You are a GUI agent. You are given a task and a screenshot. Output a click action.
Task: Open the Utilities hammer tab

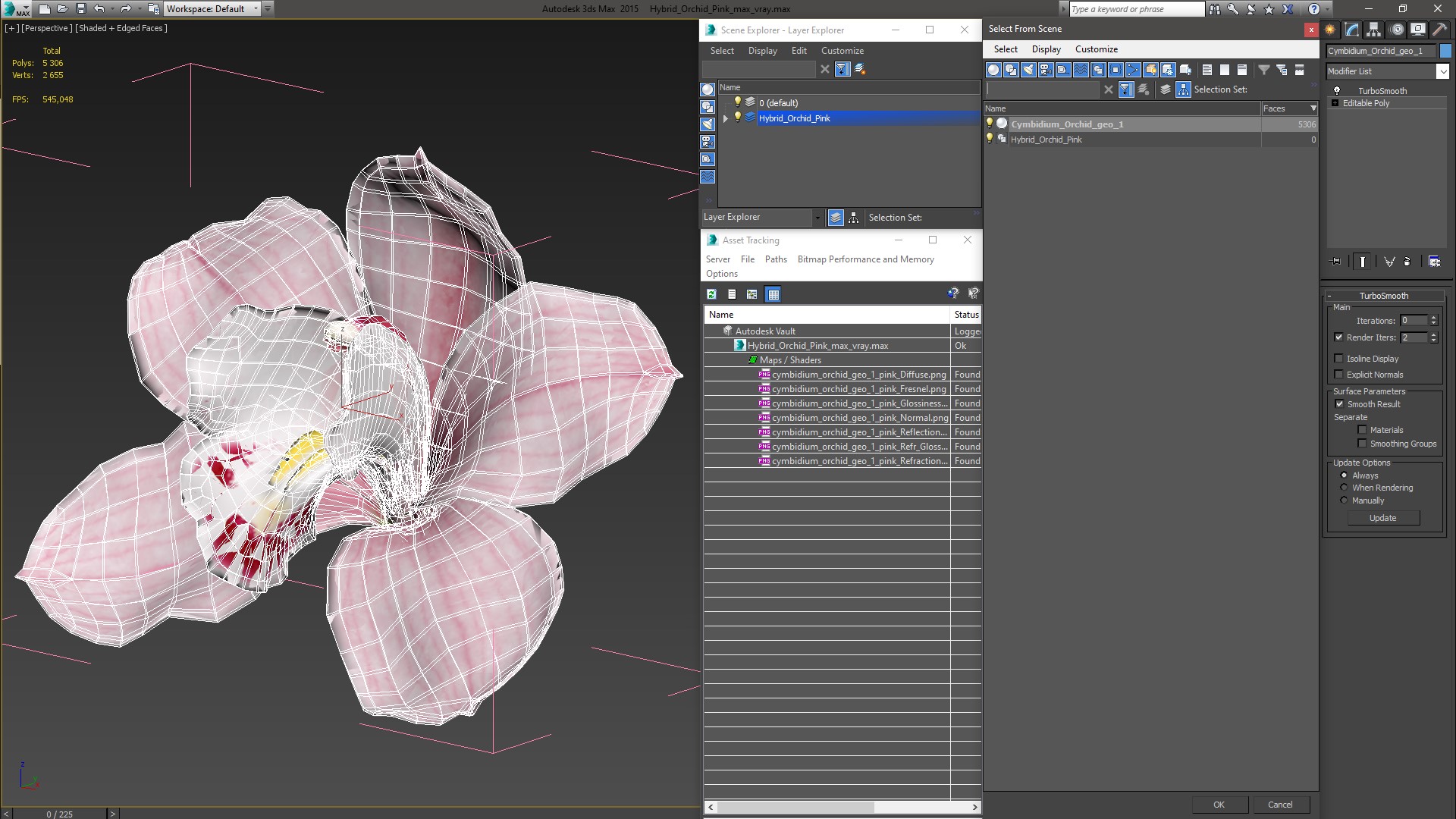[x=1439, y=30]
